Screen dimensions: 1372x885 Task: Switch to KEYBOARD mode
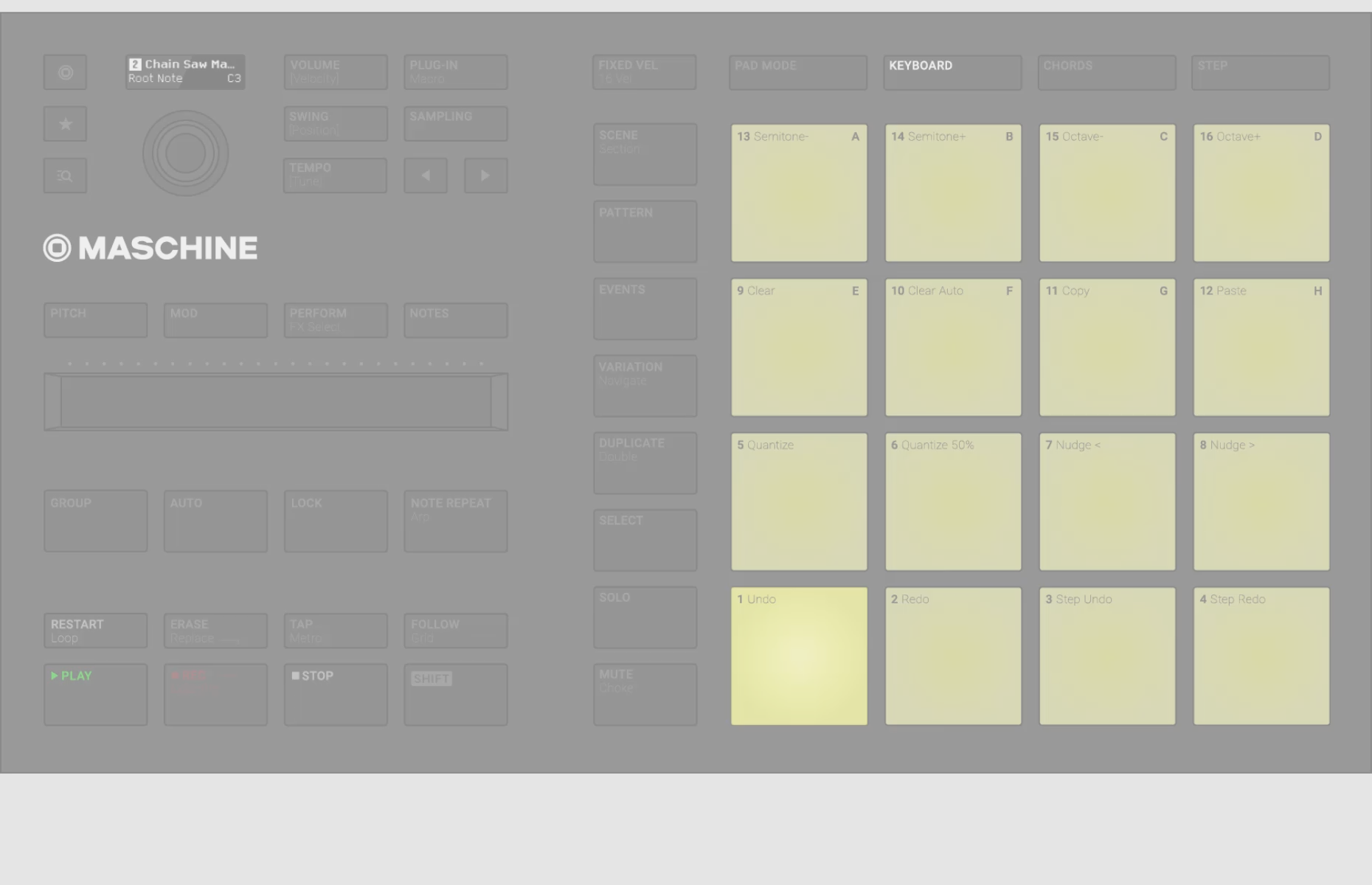pyautogui.click(x=953, y=72)
